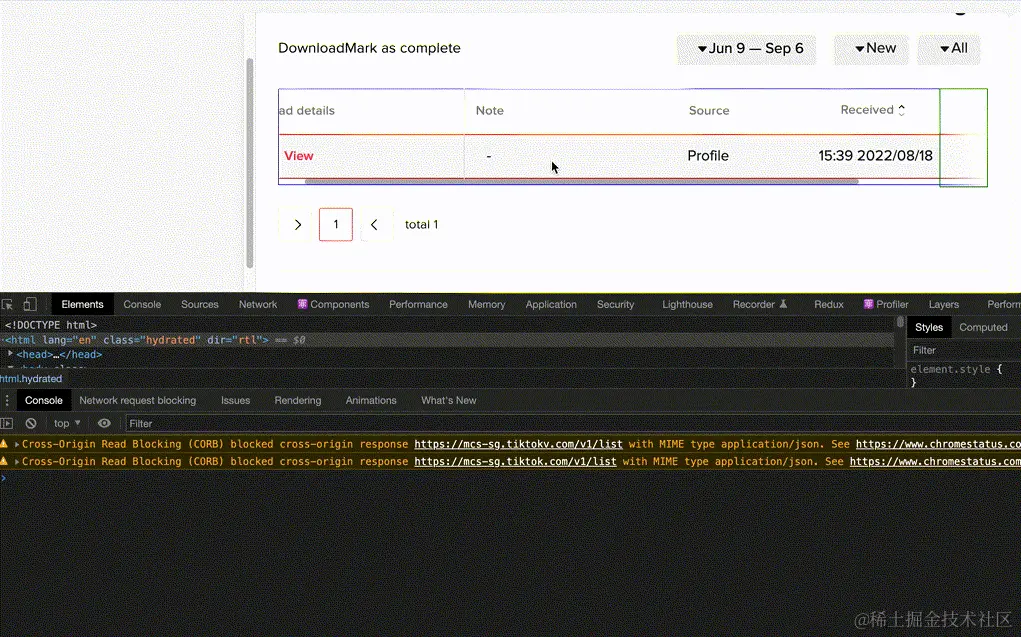Viewport: 1021px width, 637px height.
Task: Select page 1 pagination button
Action: coord(336,225)
